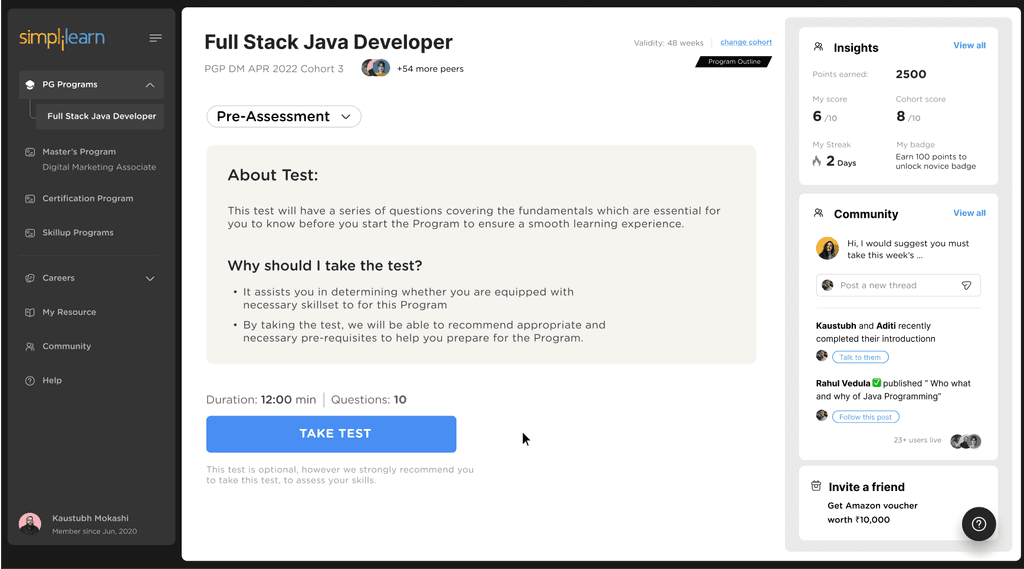Viewport: 1024px width, 569px height.
Task: Click the Duration 12:00 min text
Action: pos(261,400)
